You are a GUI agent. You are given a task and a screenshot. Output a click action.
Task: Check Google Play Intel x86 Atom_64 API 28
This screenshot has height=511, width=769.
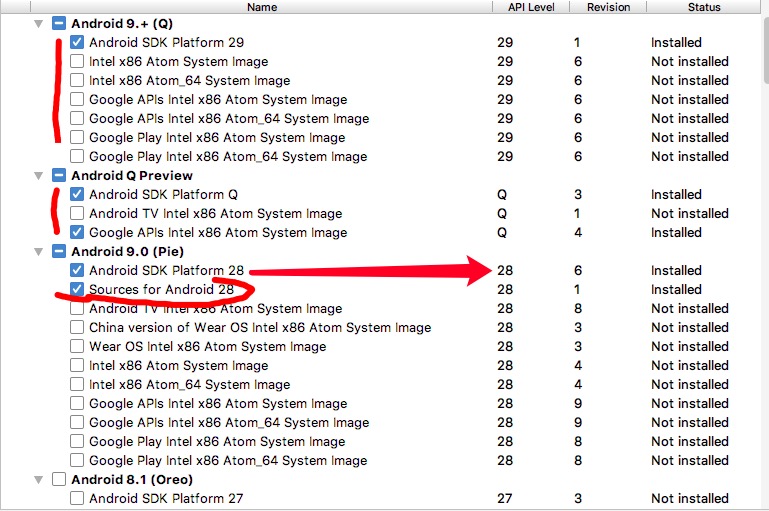point(77,460)
